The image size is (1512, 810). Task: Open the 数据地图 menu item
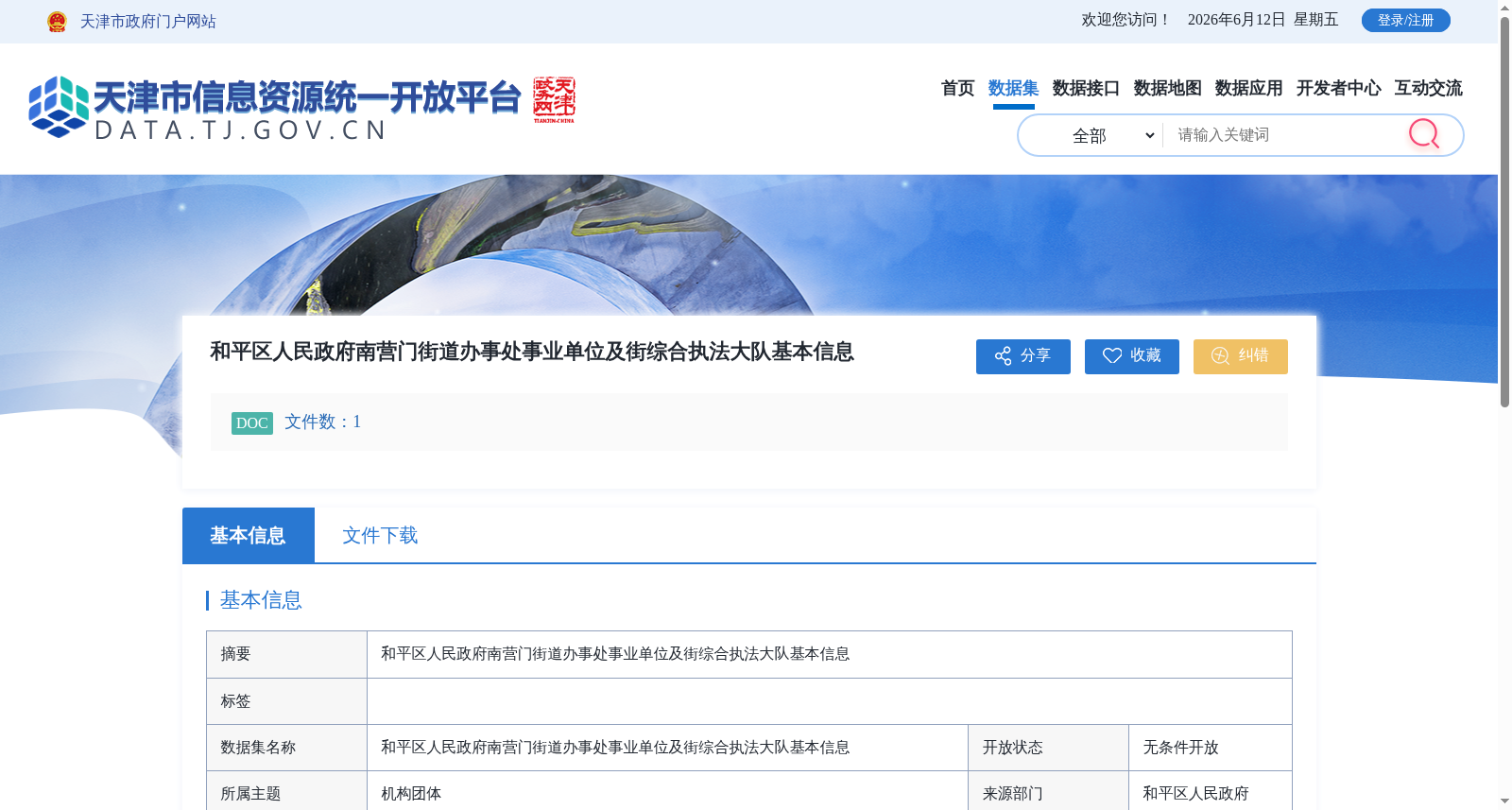(1167, 88)
